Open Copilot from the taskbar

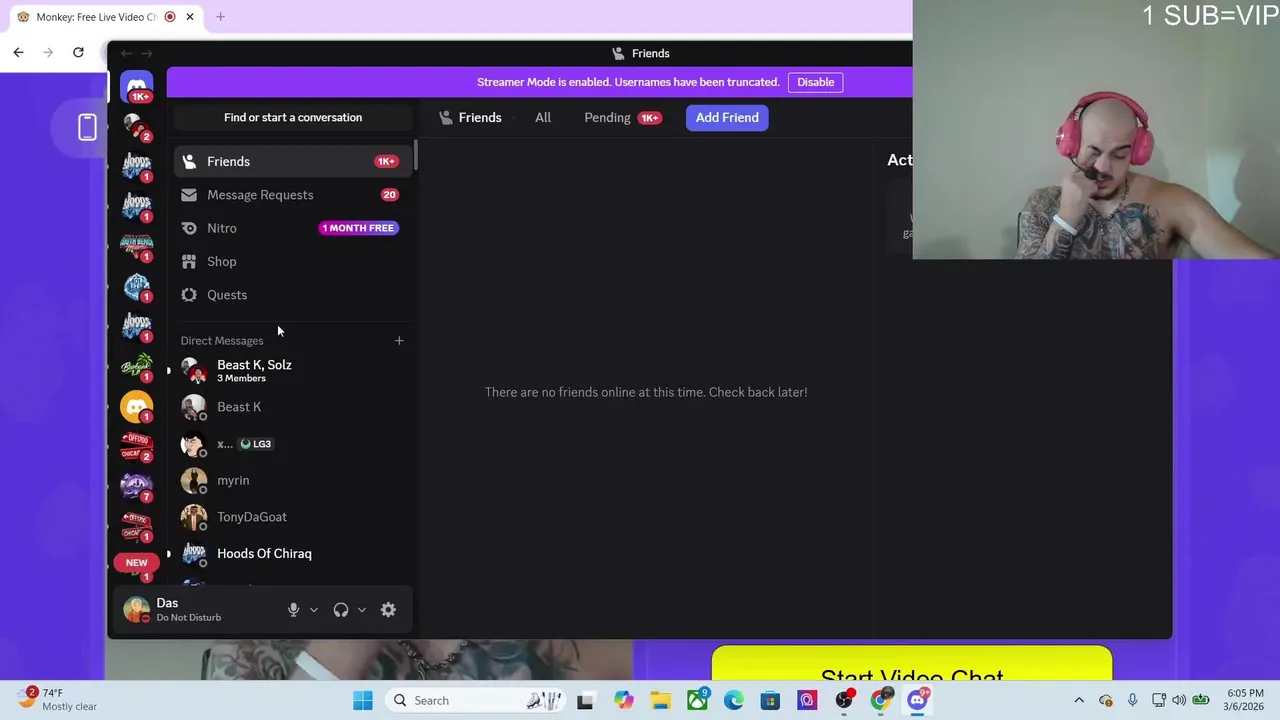(623, 700)
